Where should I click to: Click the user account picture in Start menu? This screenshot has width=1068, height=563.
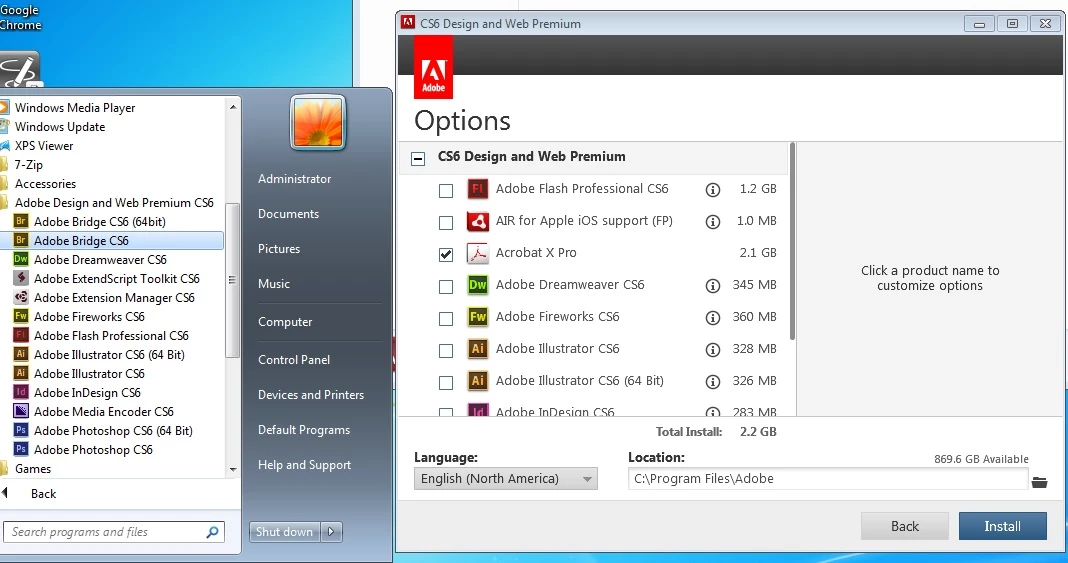318,122
